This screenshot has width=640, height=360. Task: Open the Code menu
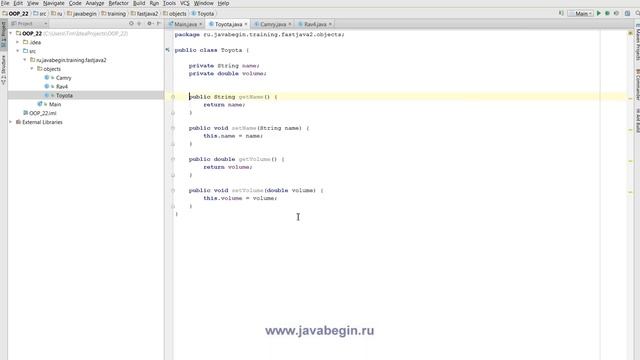[75, 3]
